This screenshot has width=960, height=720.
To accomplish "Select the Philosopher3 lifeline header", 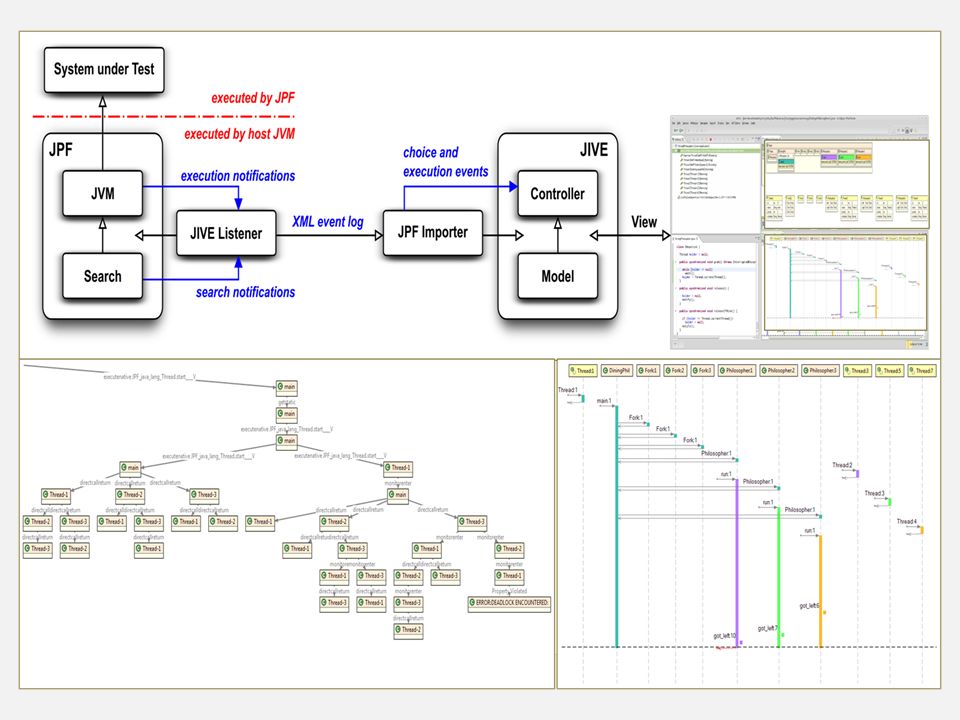I will point(820,370).
